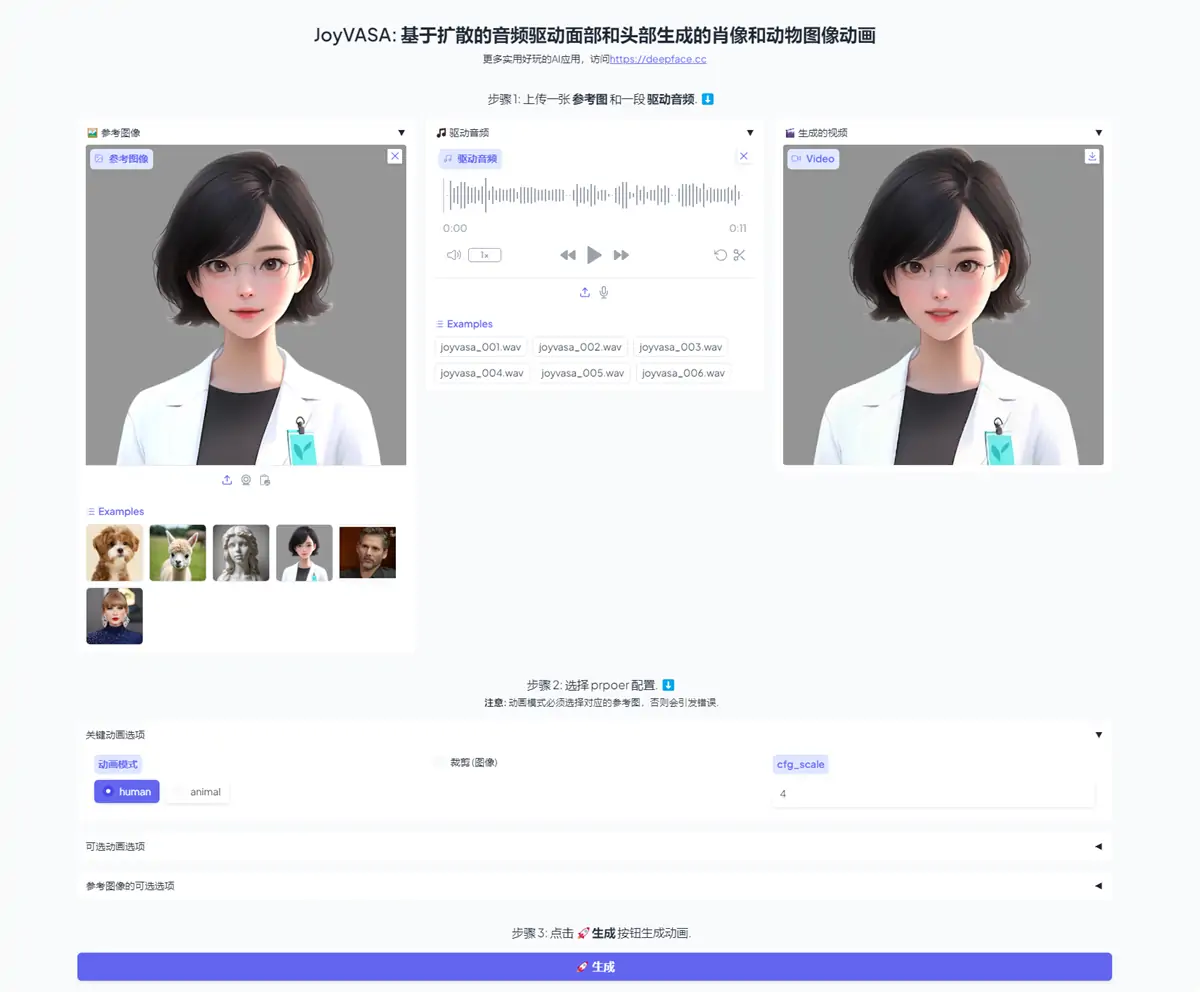Remove the uploaded reference image

pos(395,156)
